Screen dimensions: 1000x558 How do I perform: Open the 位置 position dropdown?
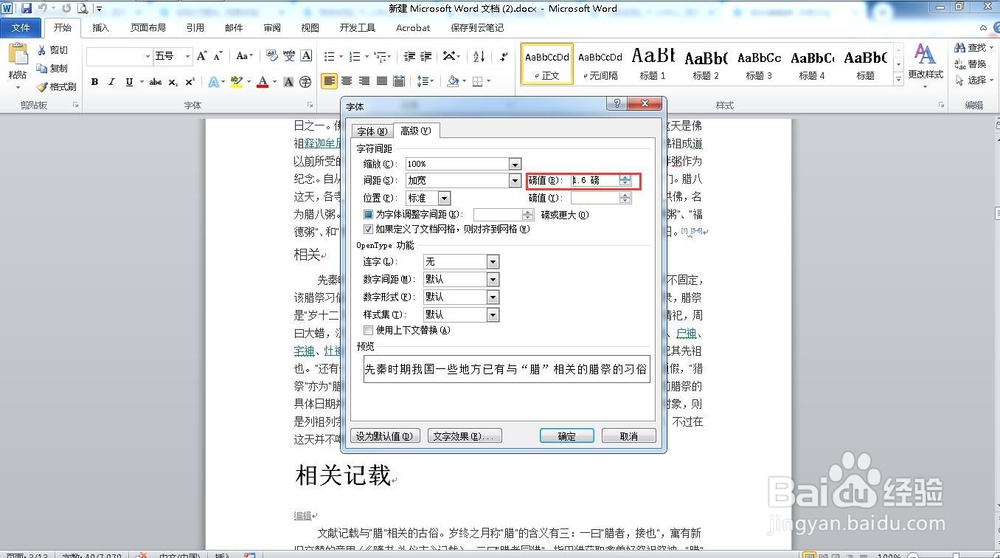tap(444, 198)
